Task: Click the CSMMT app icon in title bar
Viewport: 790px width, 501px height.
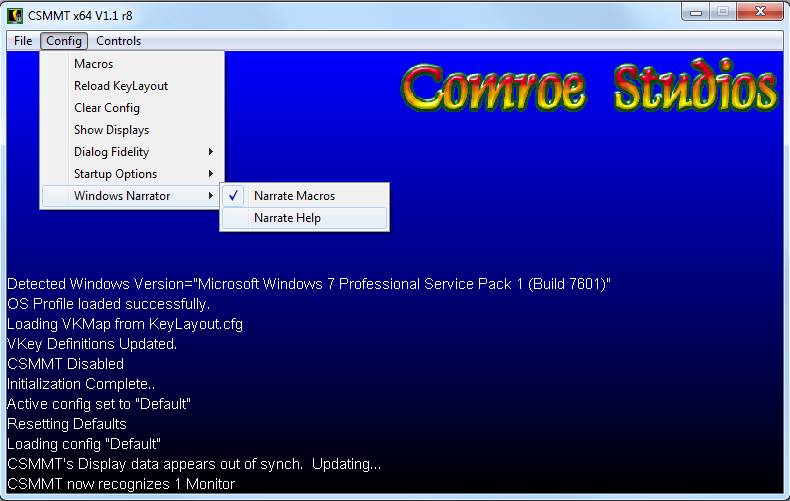Action: pos(15,16)
